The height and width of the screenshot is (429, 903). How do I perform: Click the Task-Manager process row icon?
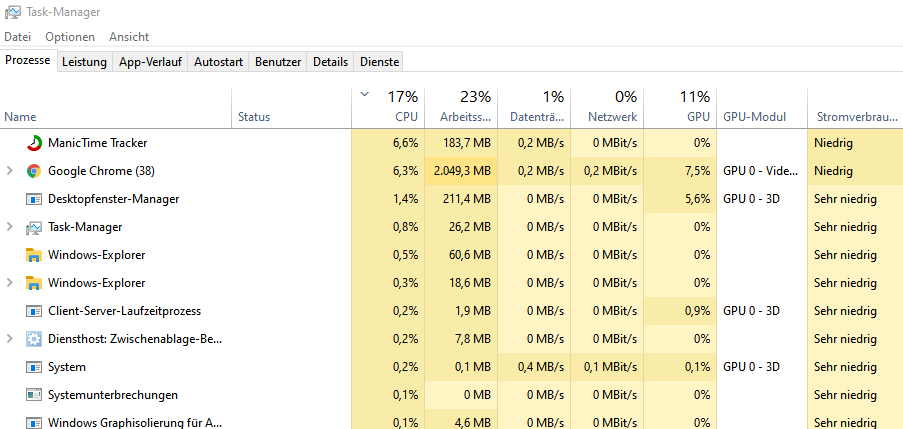[x=34, y=227]
